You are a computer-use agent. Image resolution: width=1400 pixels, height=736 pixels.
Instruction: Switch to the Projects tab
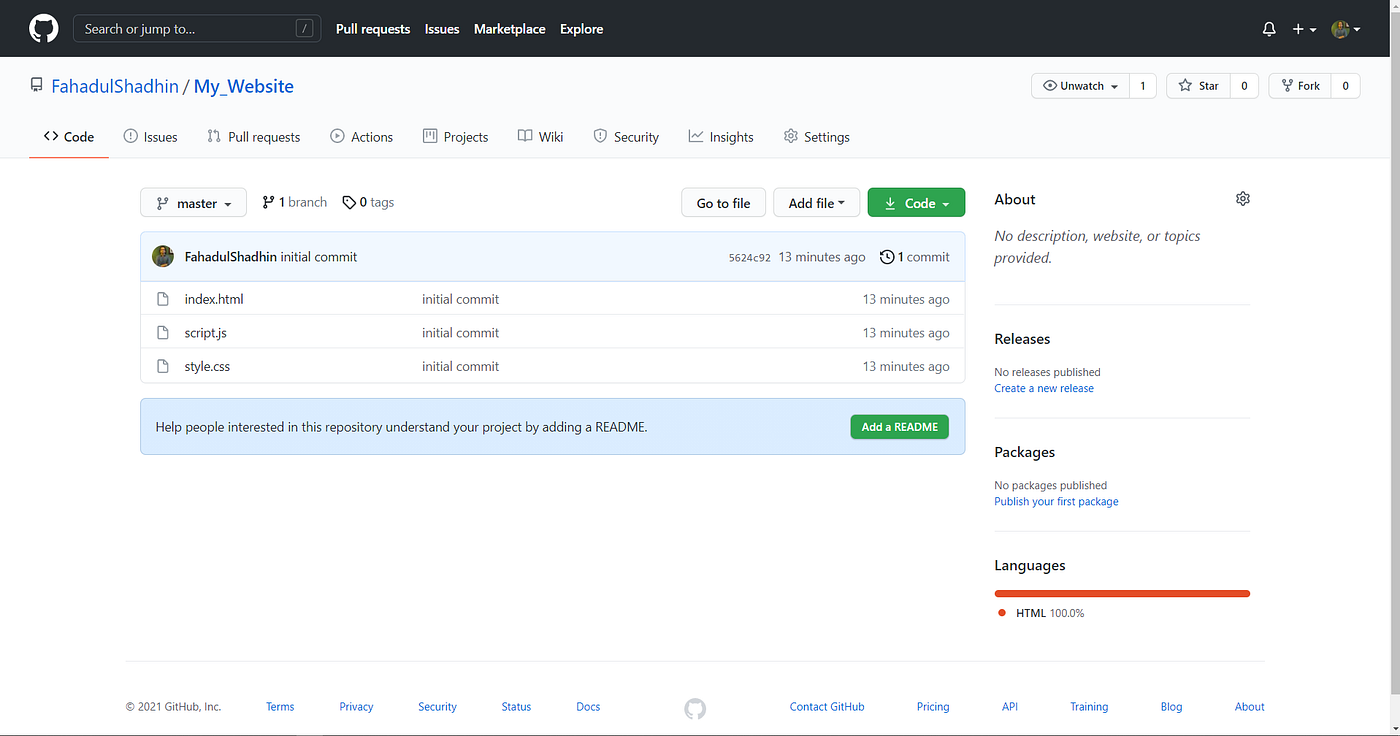[x=455, y=137]
